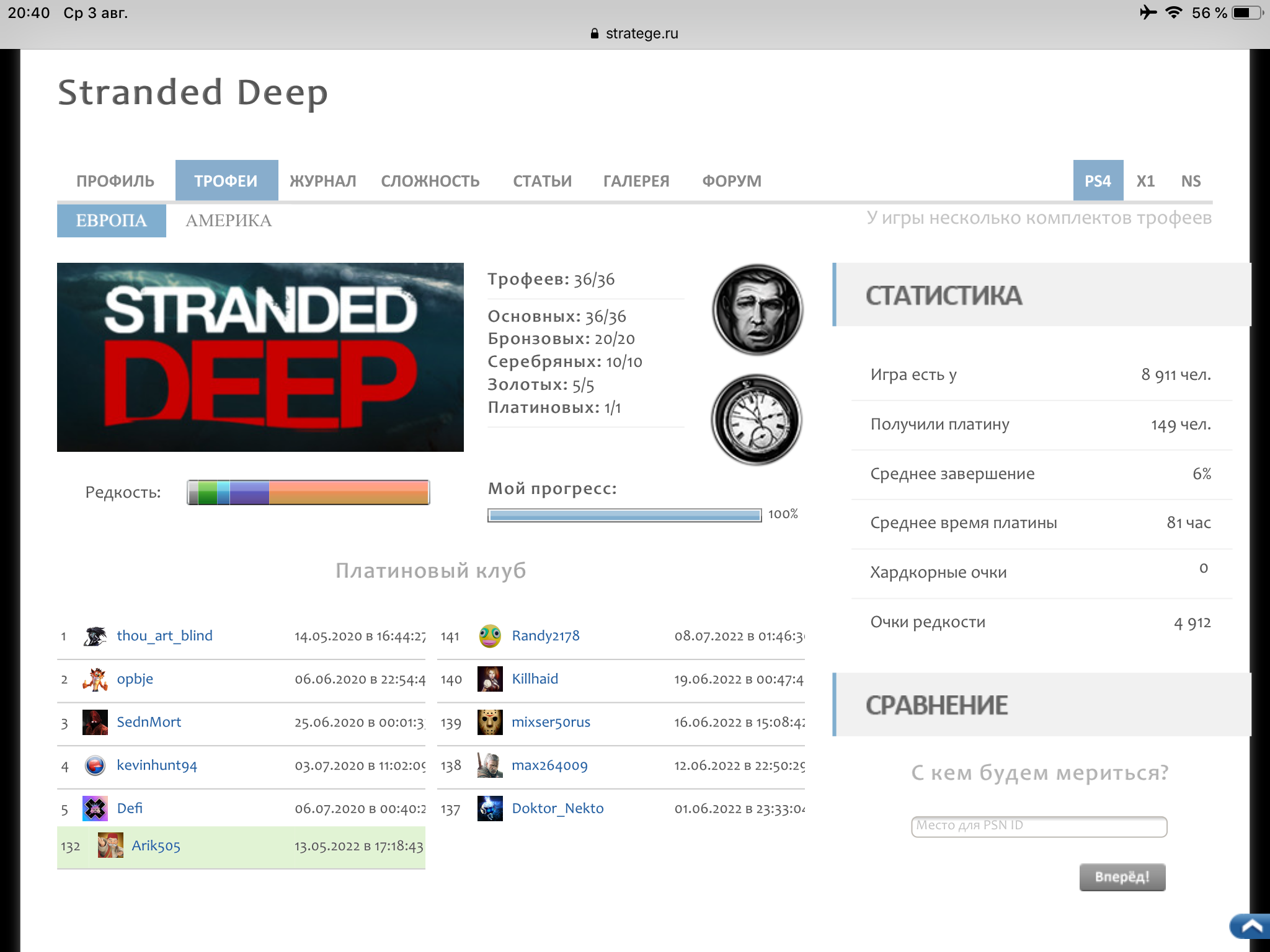This screenshot has width=1270, height=952.
Task: Switch to the ПРОФИЛЬ tab
Action: coord(115,181)
